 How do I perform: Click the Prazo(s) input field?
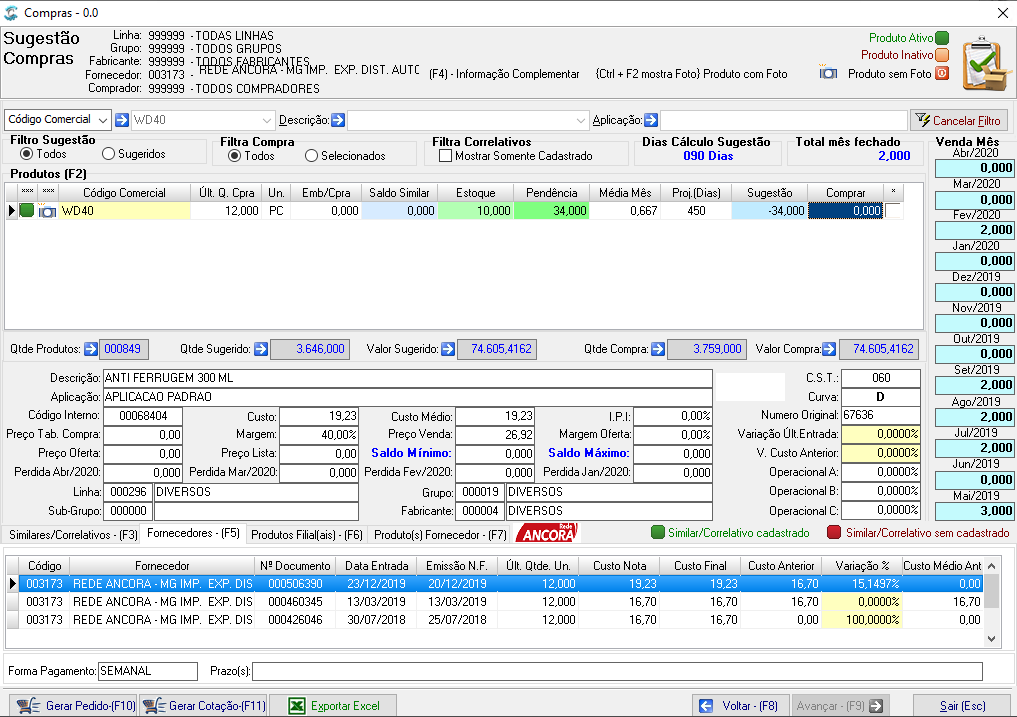tap(617, 671)
